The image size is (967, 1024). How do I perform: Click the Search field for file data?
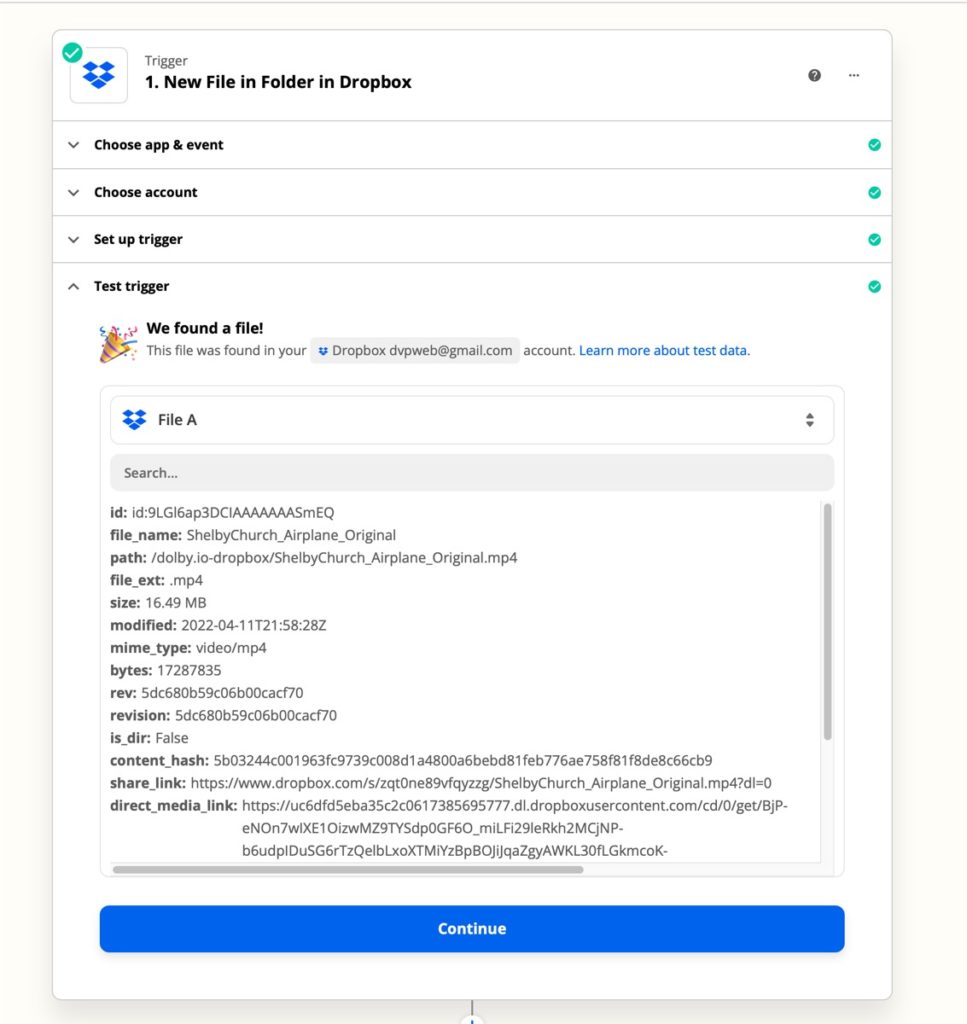click(x=471, y=473)
